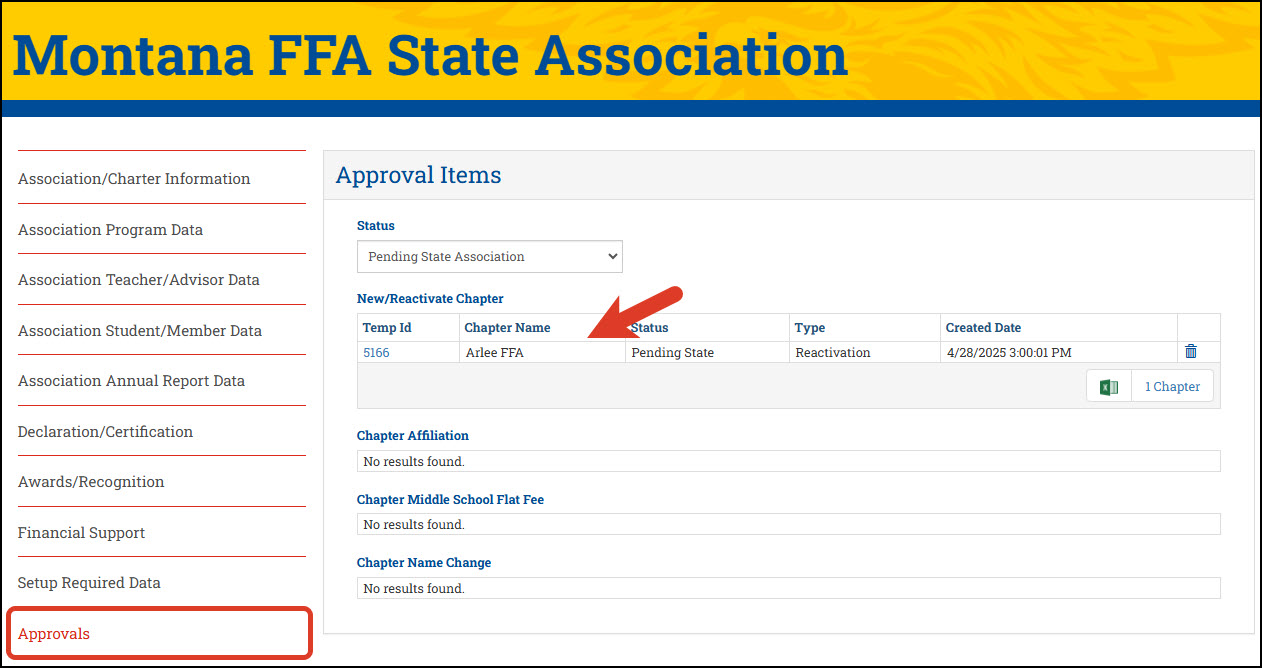Open Temp Id 5166 link

pyautogui.click(x=376, y=353)
